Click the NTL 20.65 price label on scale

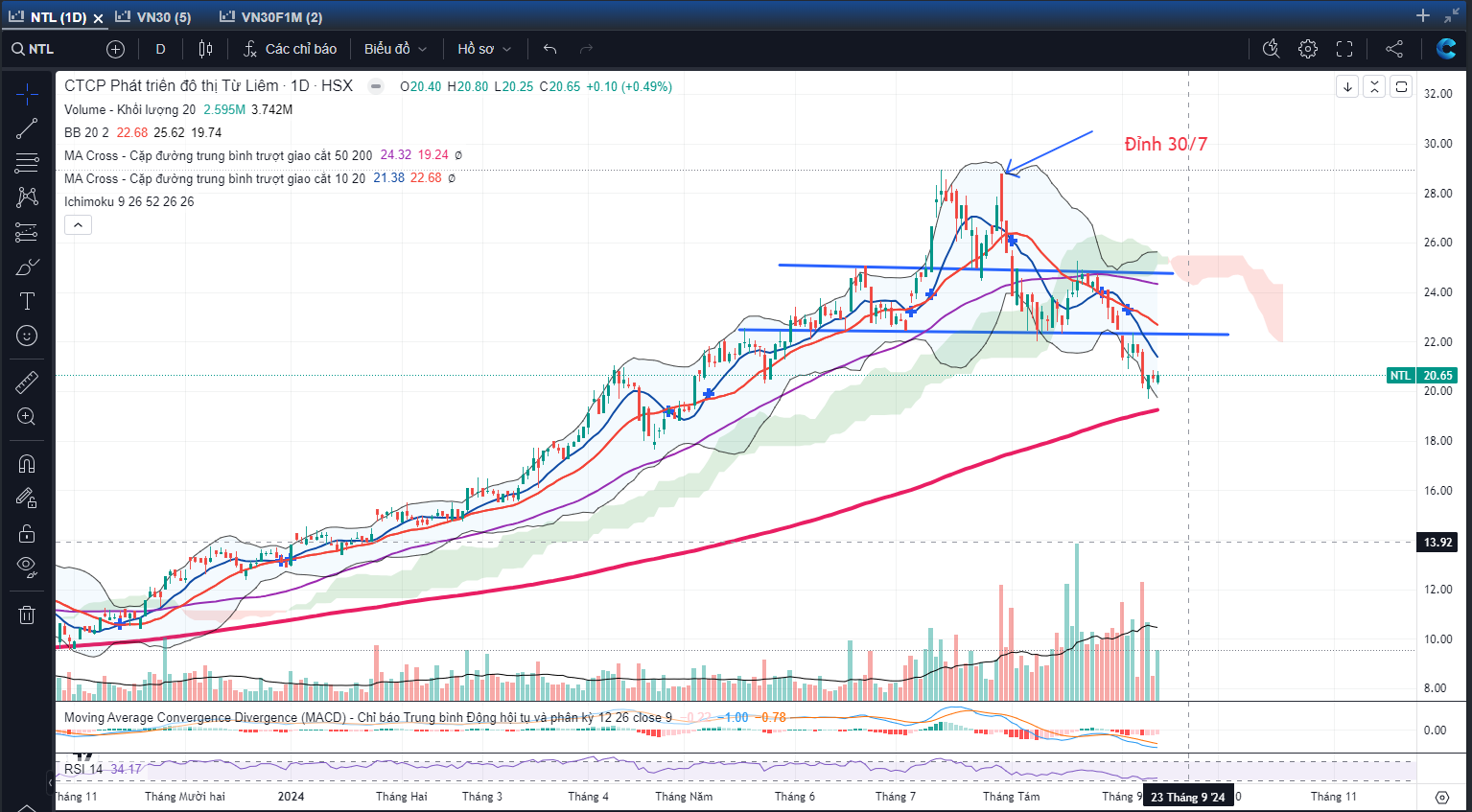[1422, 376]
